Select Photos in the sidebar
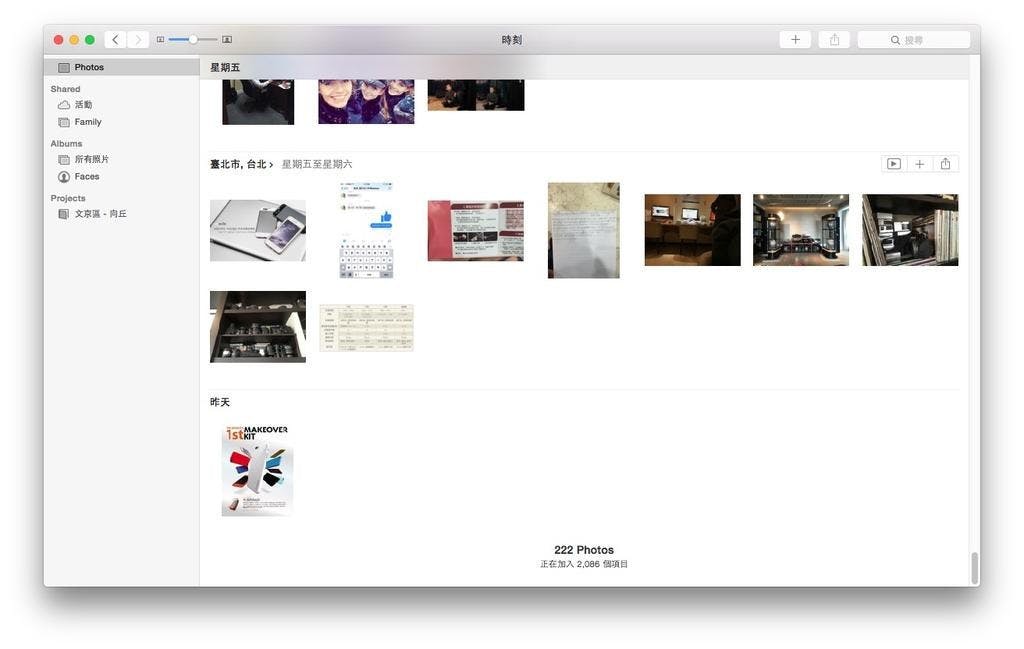Image resolution: width=1024 pixels, height=649 pixels. pos(121,67)
